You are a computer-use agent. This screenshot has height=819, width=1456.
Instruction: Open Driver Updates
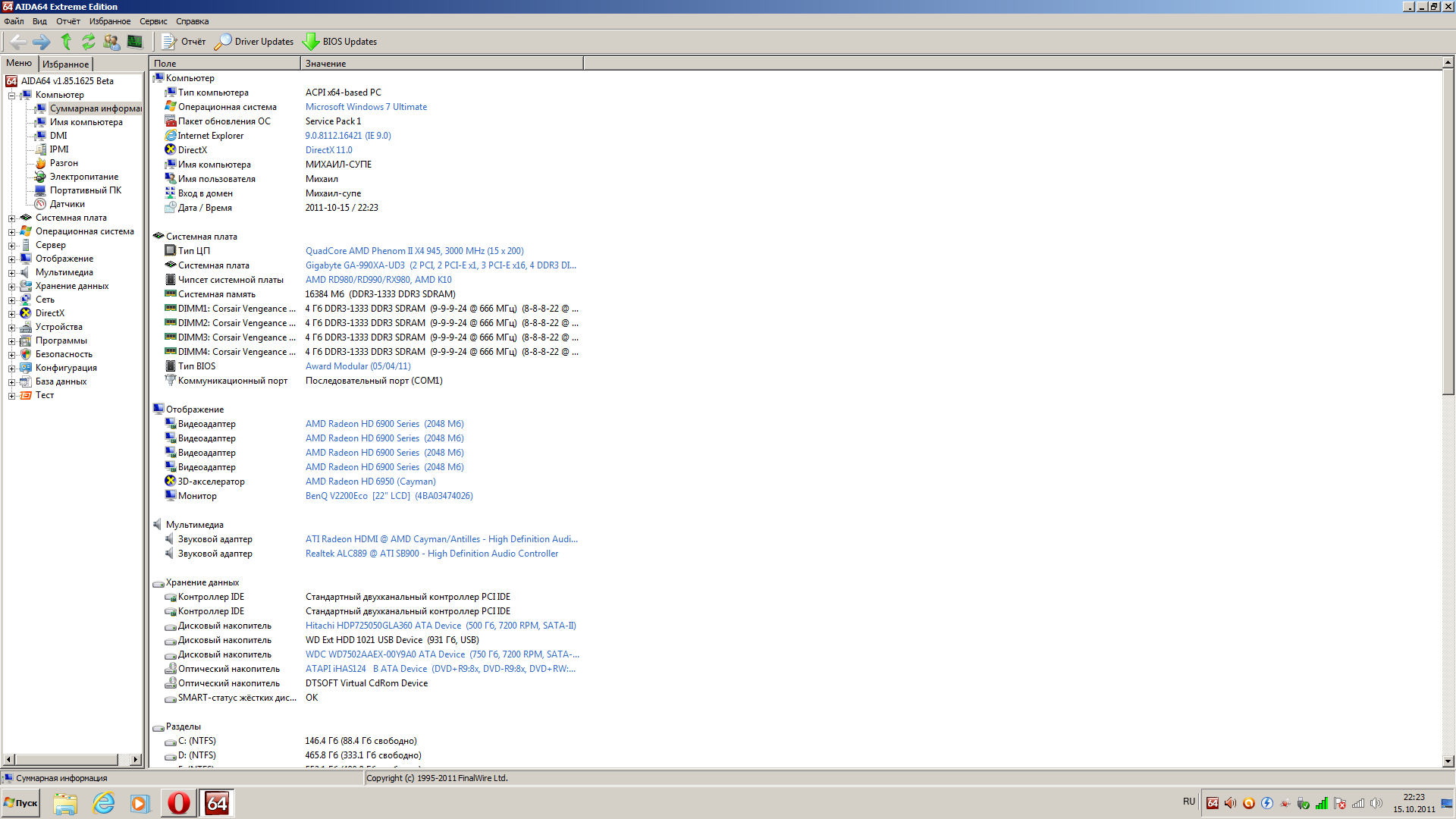(254, 42)
